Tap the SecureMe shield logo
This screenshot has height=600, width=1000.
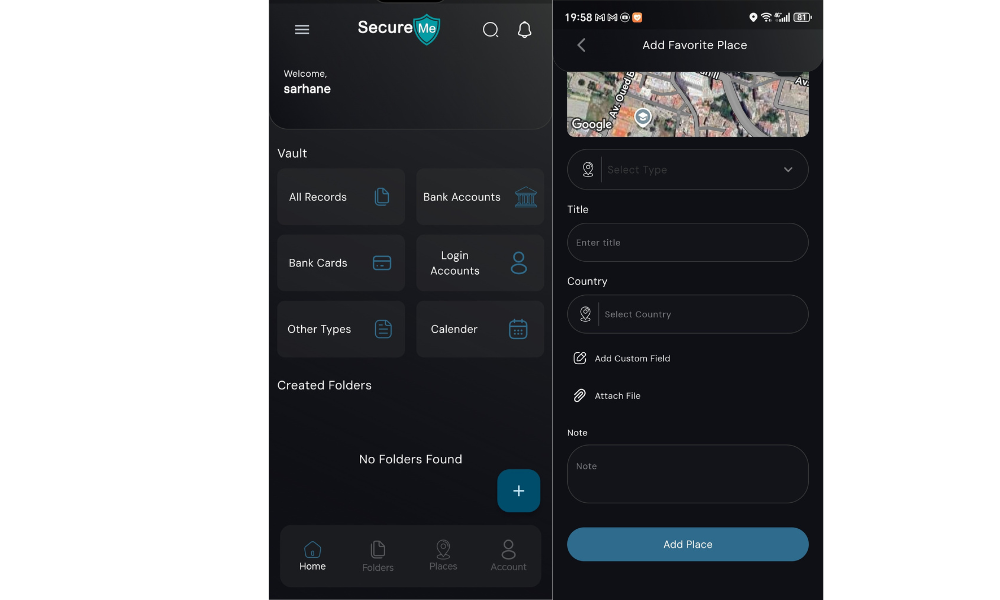427,29
